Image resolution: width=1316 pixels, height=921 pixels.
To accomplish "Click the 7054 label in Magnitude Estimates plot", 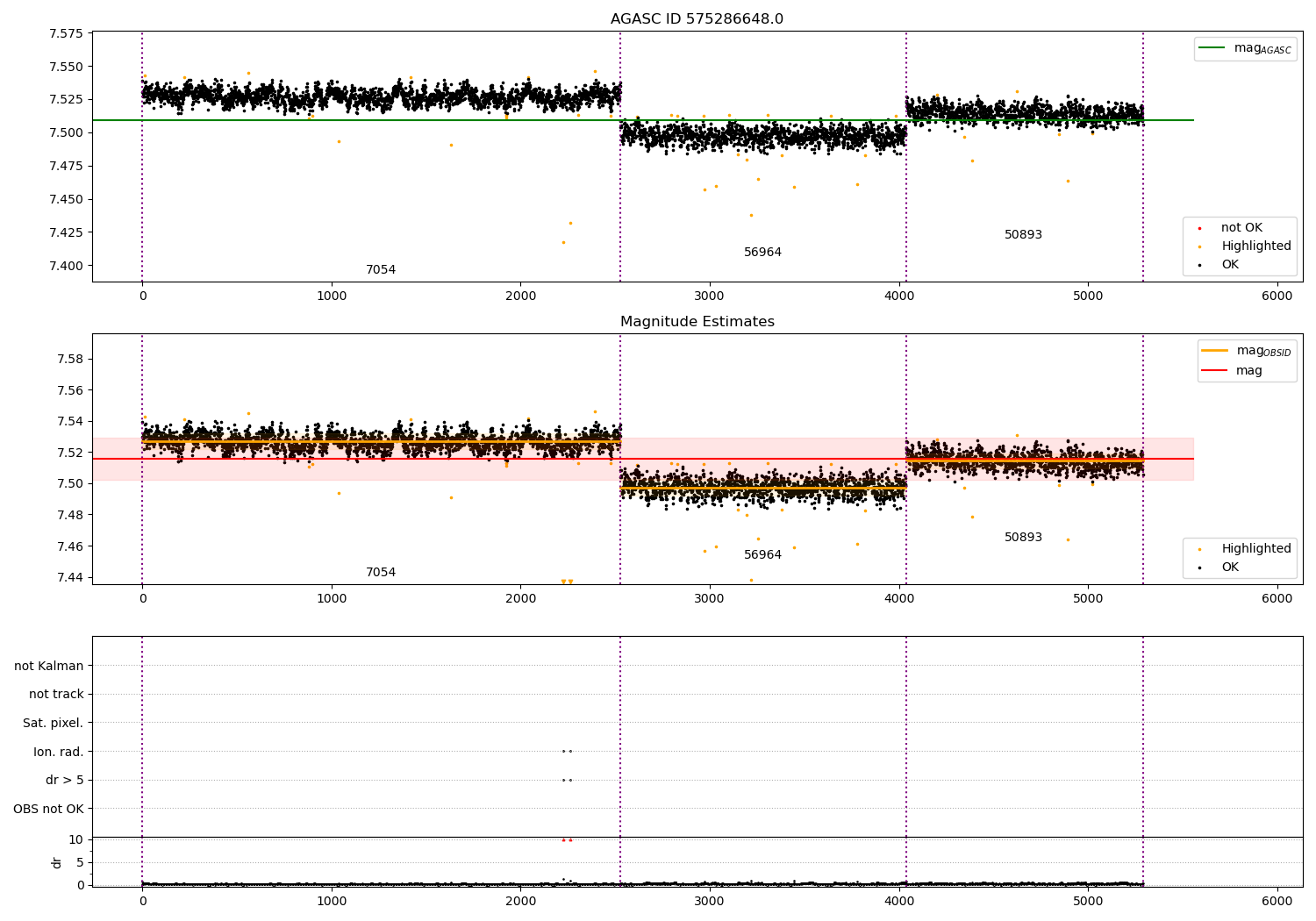I will point(381,573).
